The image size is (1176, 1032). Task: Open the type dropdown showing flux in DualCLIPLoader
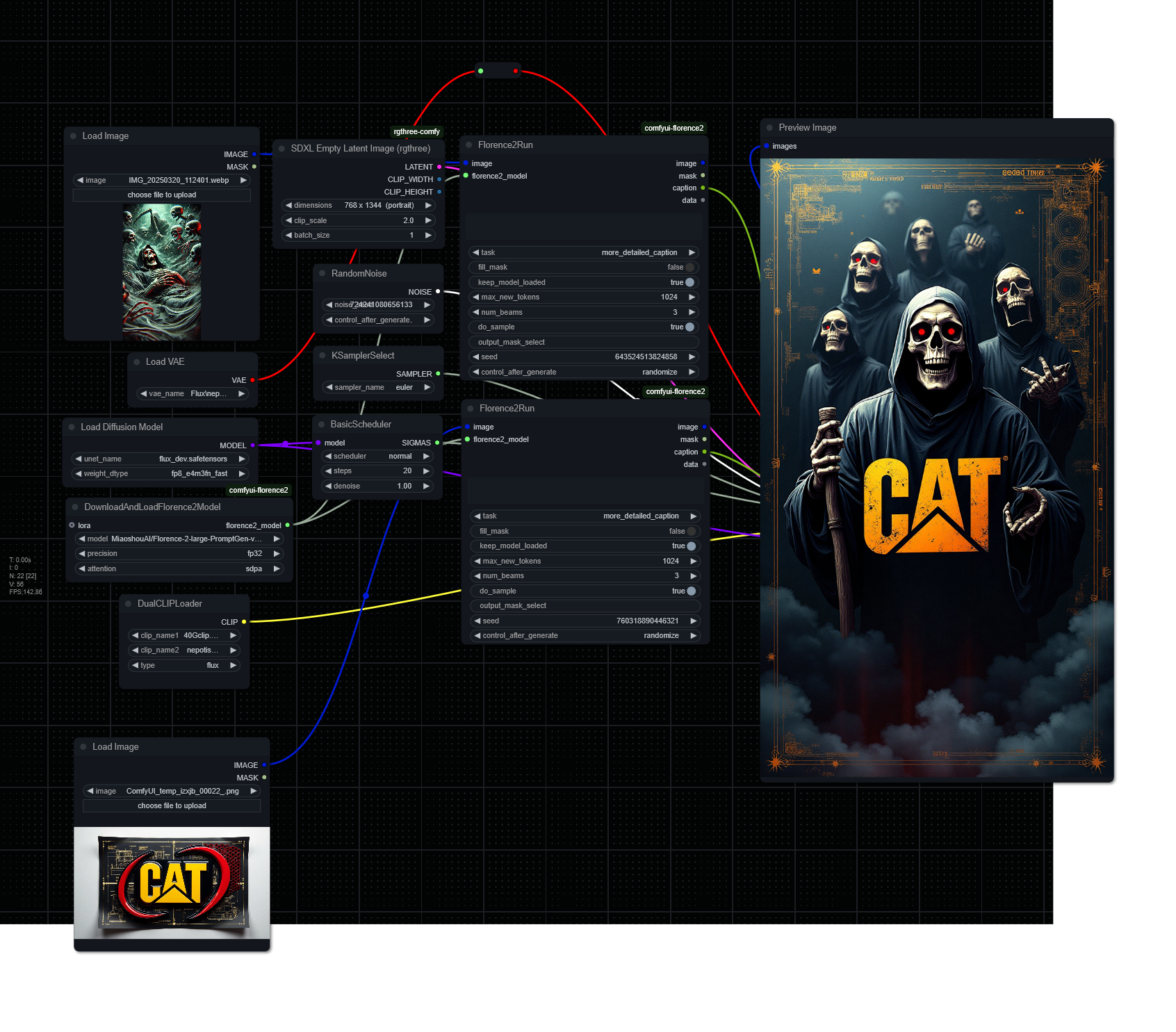pos(185,666)
